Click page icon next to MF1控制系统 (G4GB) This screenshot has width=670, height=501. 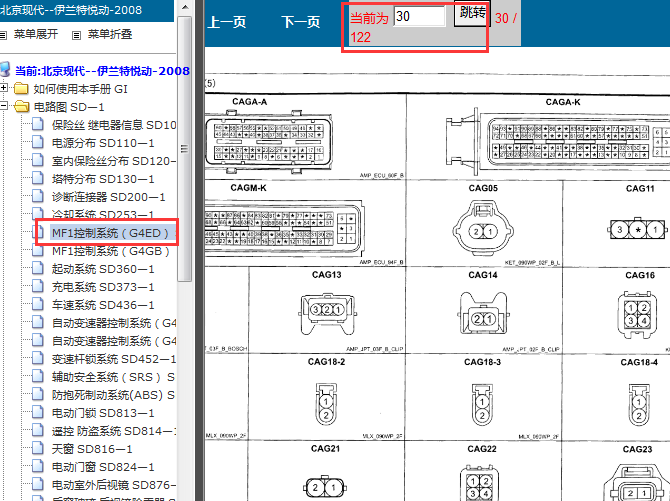click(38, 250)
